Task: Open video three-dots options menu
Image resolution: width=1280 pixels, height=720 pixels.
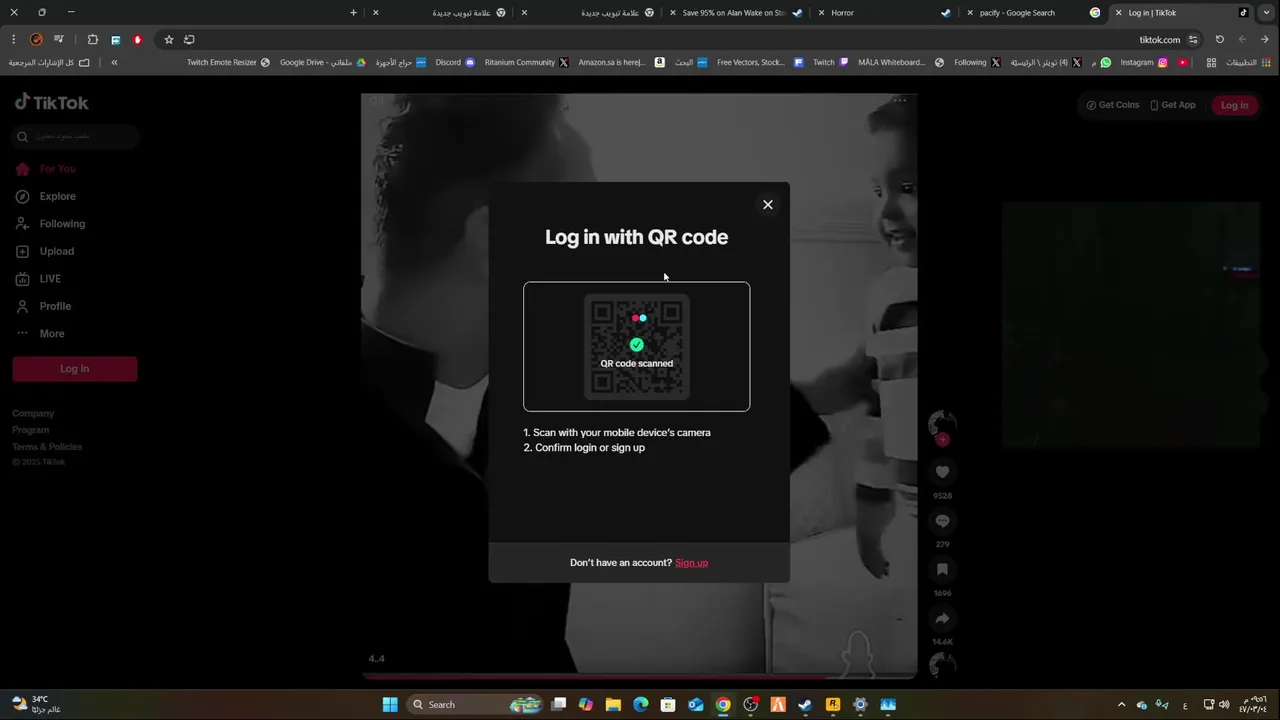Action: coord(900,101)
